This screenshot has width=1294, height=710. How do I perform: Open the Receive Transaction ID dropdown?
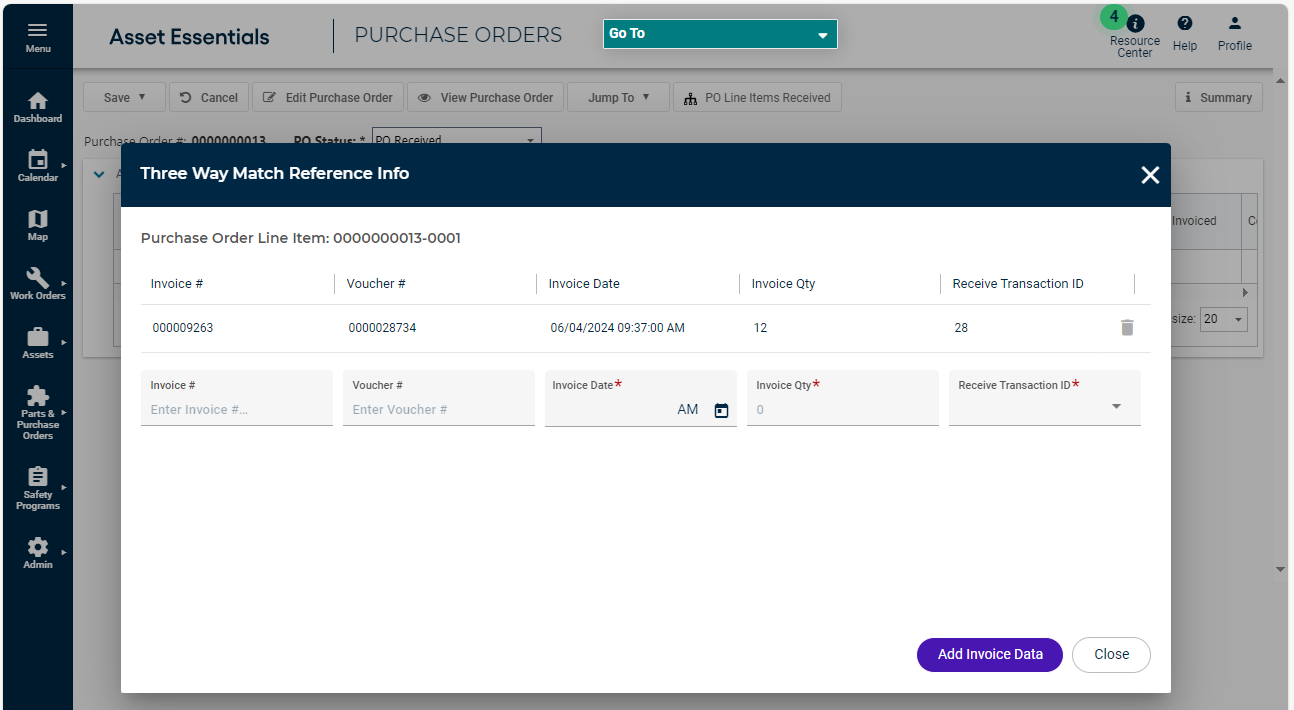pos(1044,398)
